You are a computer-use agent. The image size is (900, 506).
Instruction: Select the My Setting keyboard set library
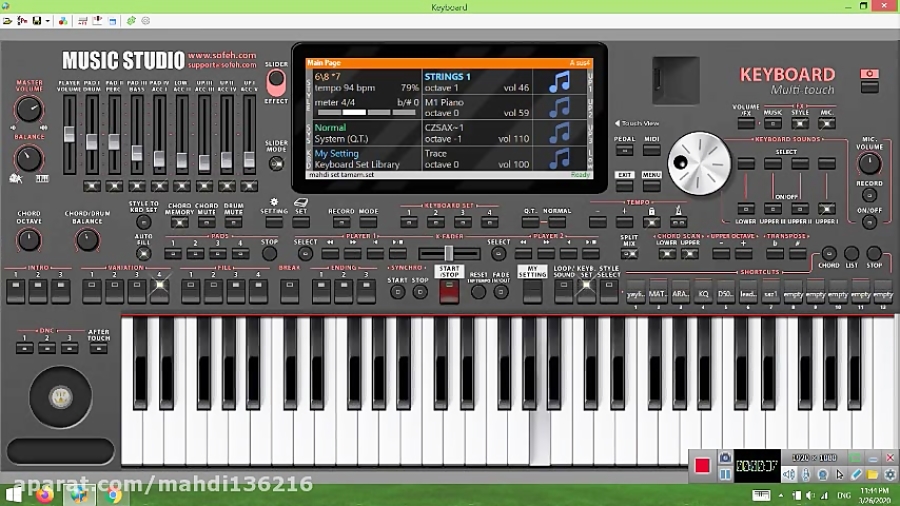tap(367, 158)
